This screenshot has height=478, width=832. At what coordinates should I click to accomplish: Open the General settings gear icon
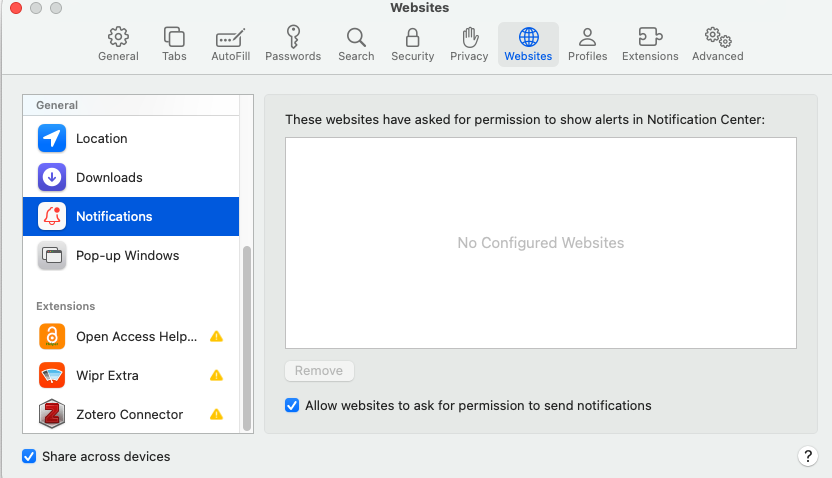click(x=118, y=44)
